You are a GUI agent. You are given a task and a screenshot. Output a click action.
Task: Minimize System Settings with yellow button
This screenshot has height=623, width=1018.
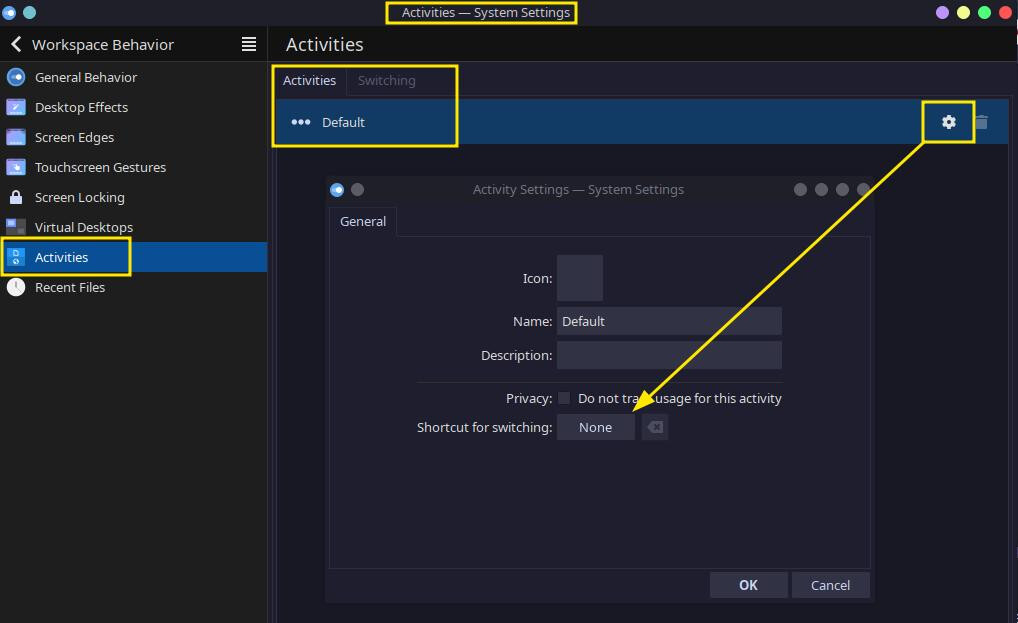click(x=963, y=12)
